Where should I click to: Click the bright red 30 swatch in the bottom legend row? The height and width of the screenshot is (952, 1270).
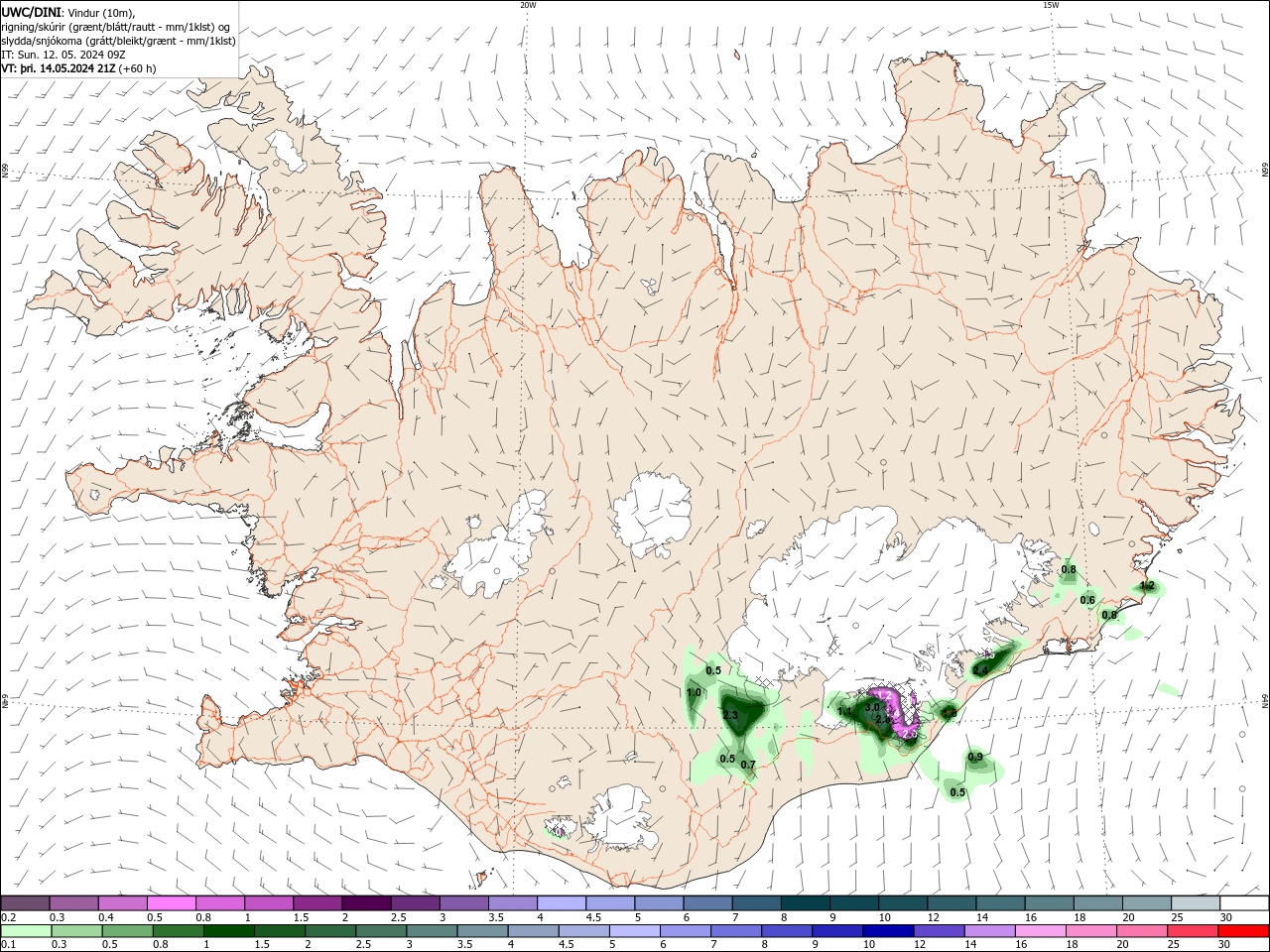pos(1244,931)
